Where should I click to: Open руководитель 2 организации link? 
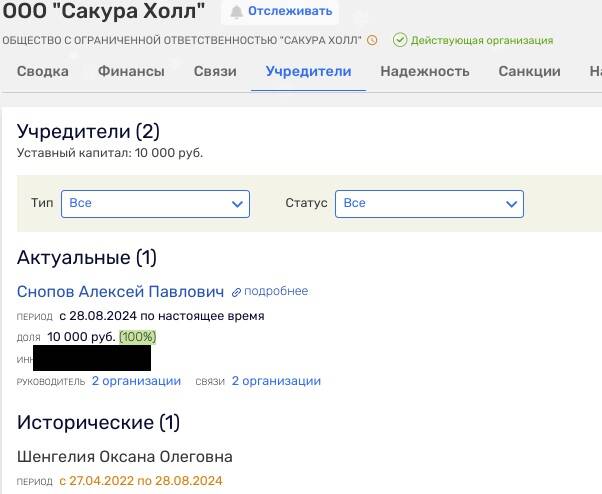tap(136, 381)
